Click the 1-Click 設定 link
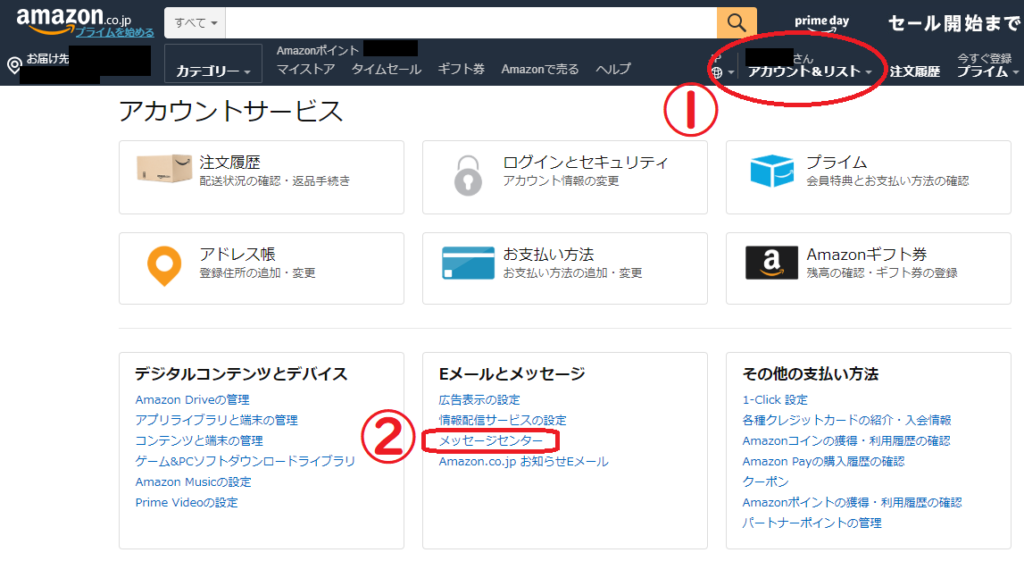 coord(774,400)
